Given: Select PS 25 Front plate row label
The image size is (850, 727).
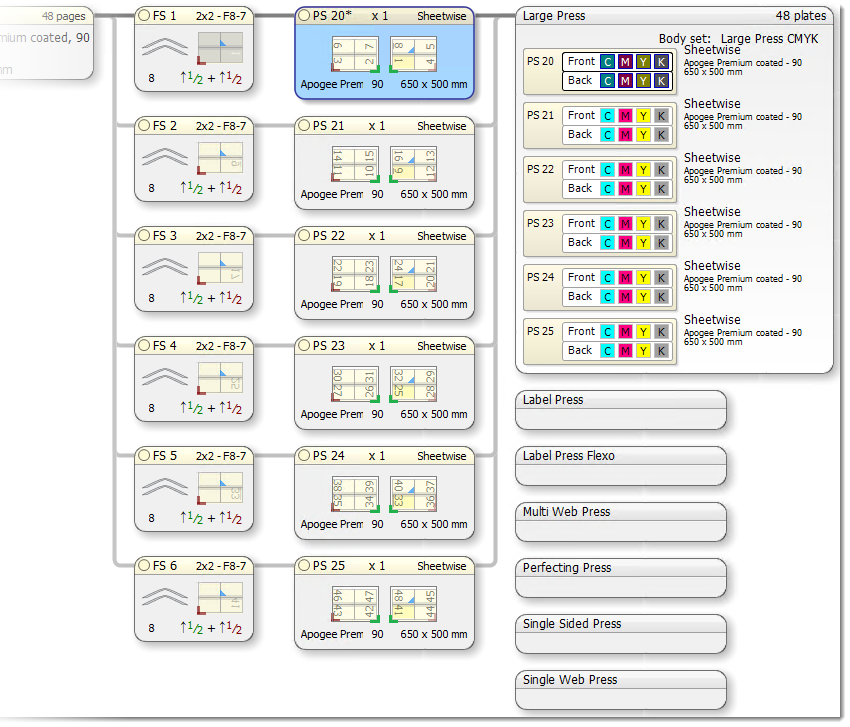Looking at the screenshot, I should tap(581, 331).
